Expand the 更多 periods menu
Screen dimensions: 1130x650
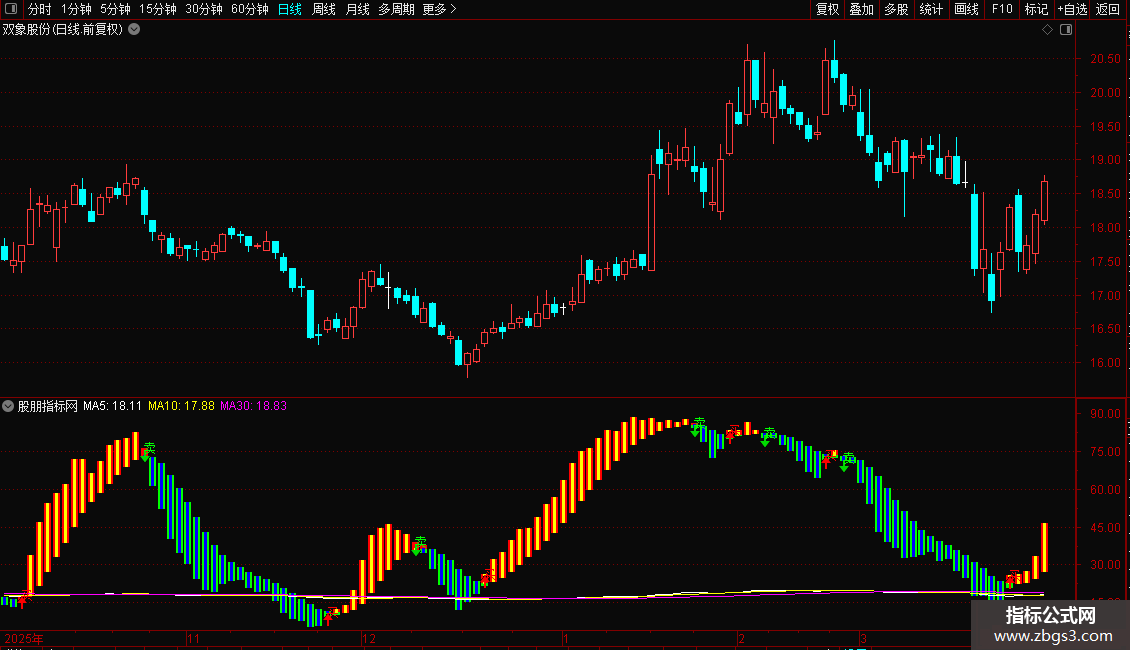pyautogui.click(x=439, y=9)
